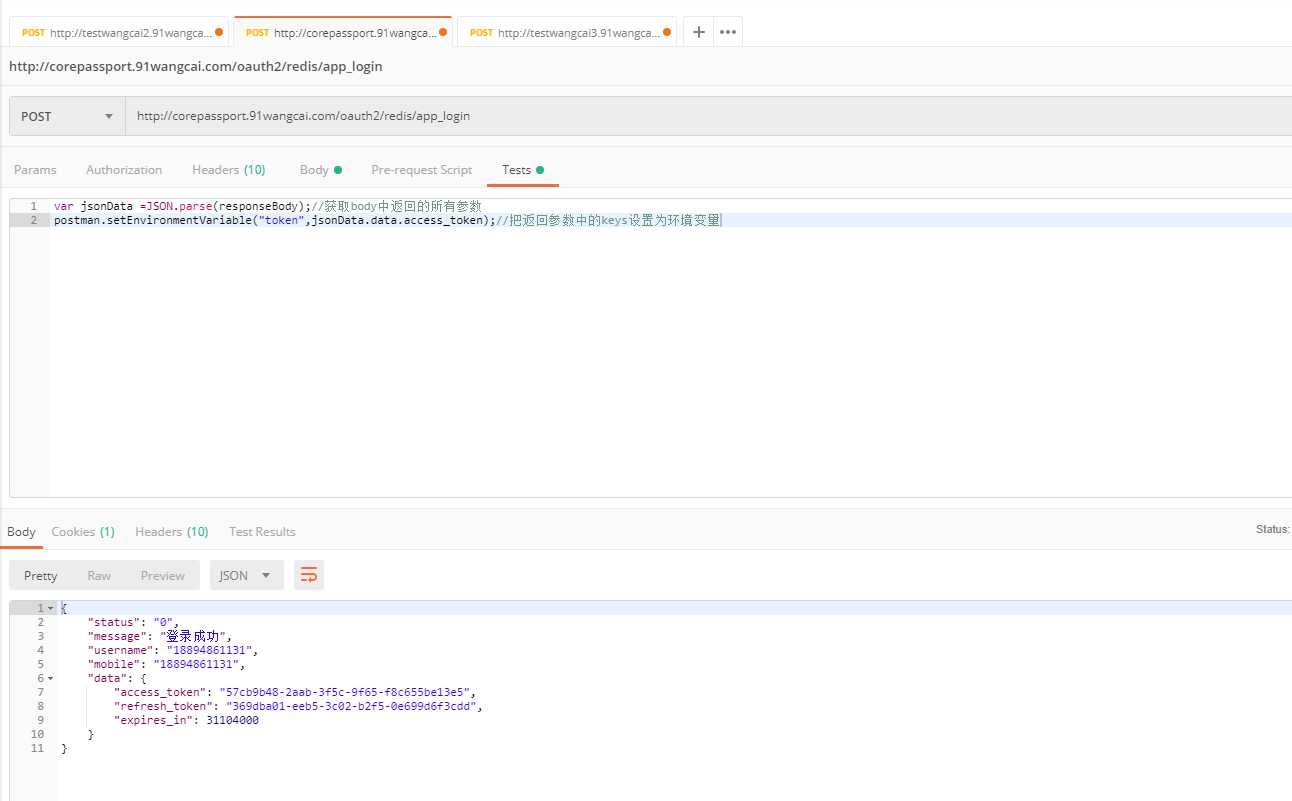
Task: Select the Pretty view button
Action: pyautogui.click(x=41, y=575)
